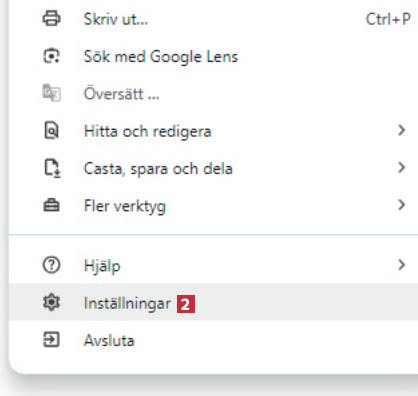Screen dimensions: 418x396
Task: Click the red 2 badge next to Inställningar
Action: pos(186,304)
